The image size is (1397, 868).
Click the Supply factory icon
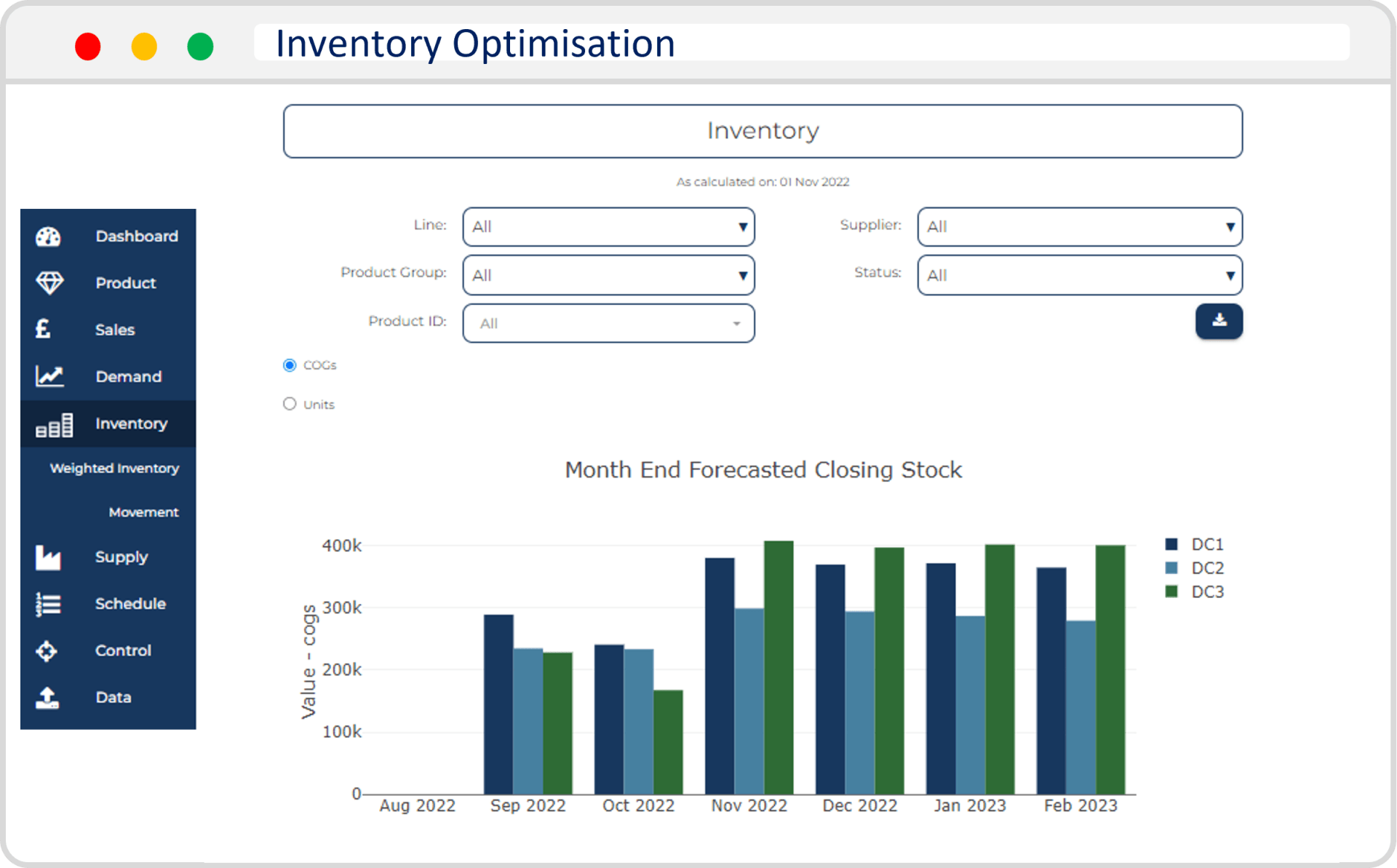pos(48,557)
